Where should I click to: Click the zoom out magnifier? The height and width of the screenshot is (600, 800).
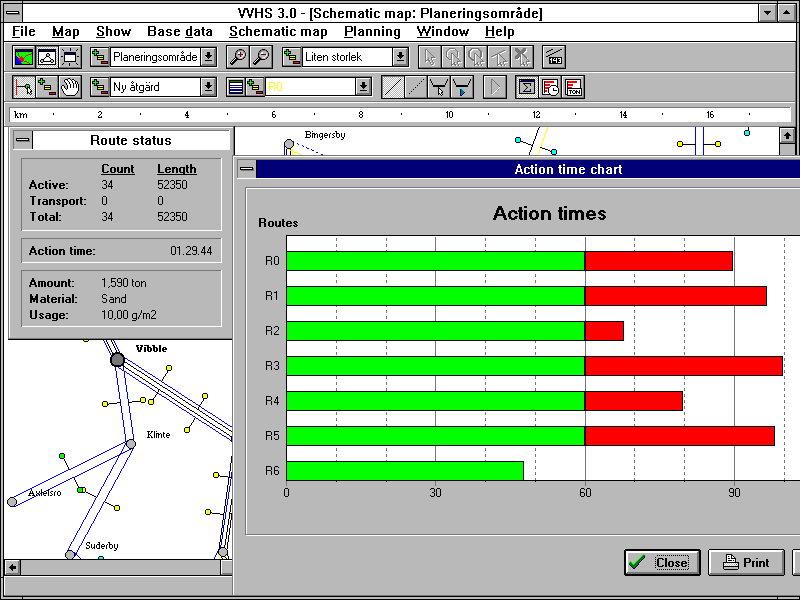click(261, 57)
